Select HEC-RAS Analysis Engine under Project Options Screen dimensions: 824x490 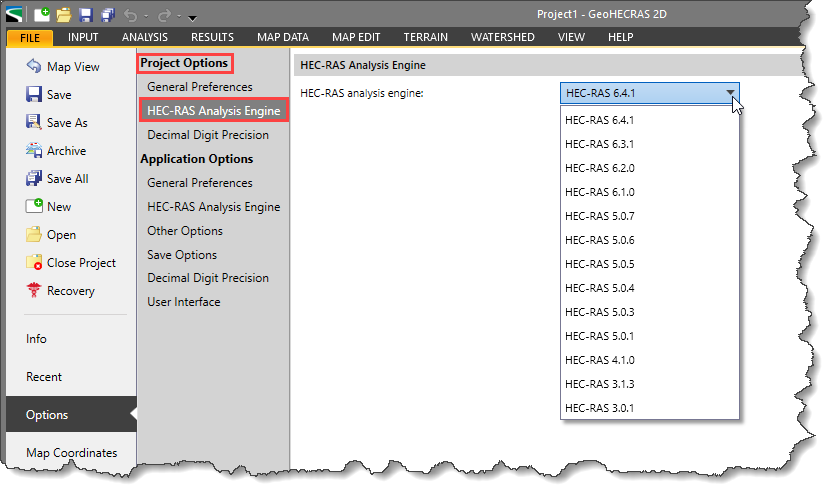click(x=214, y=110)
